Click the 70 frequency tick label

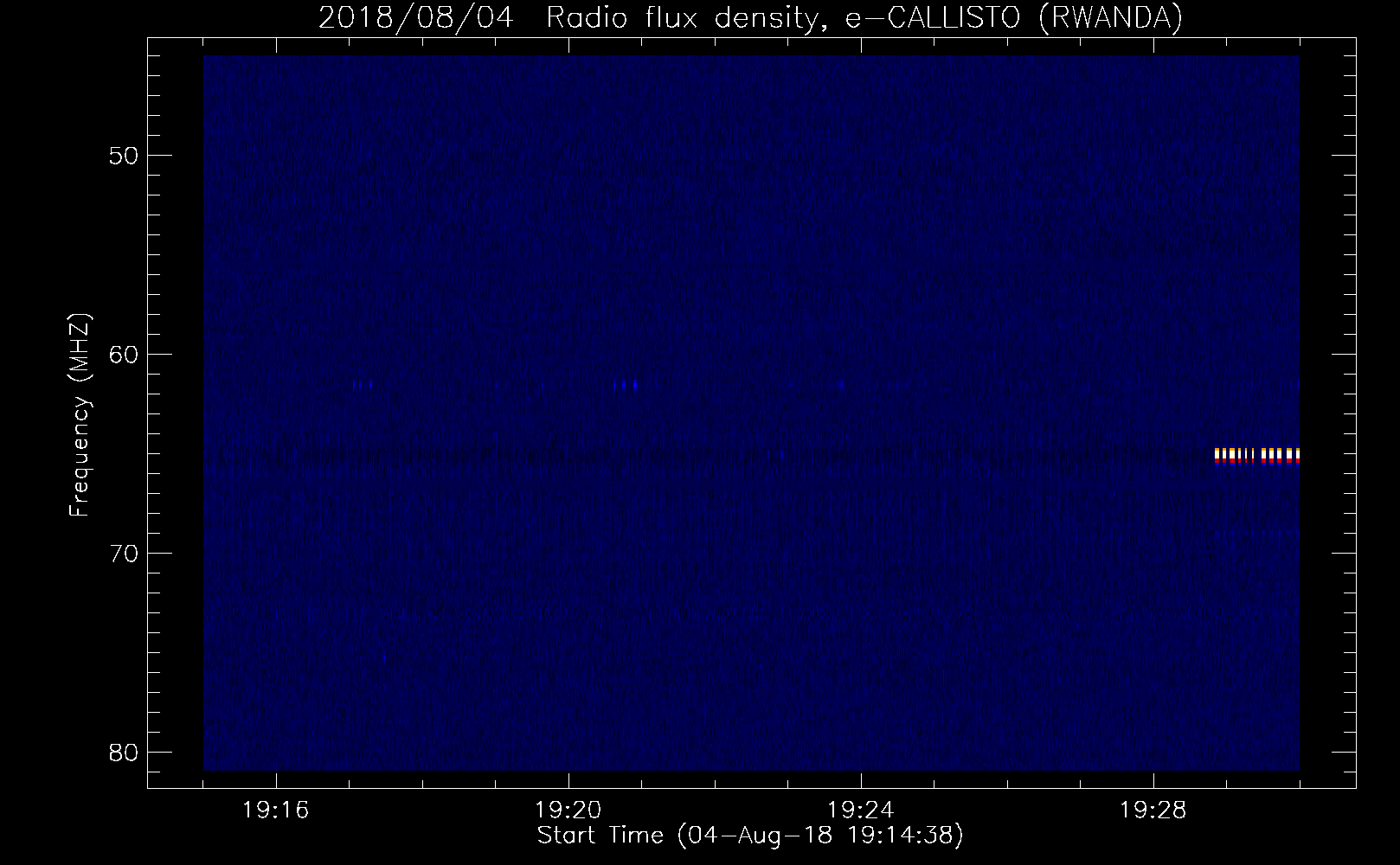pos(125,554)
